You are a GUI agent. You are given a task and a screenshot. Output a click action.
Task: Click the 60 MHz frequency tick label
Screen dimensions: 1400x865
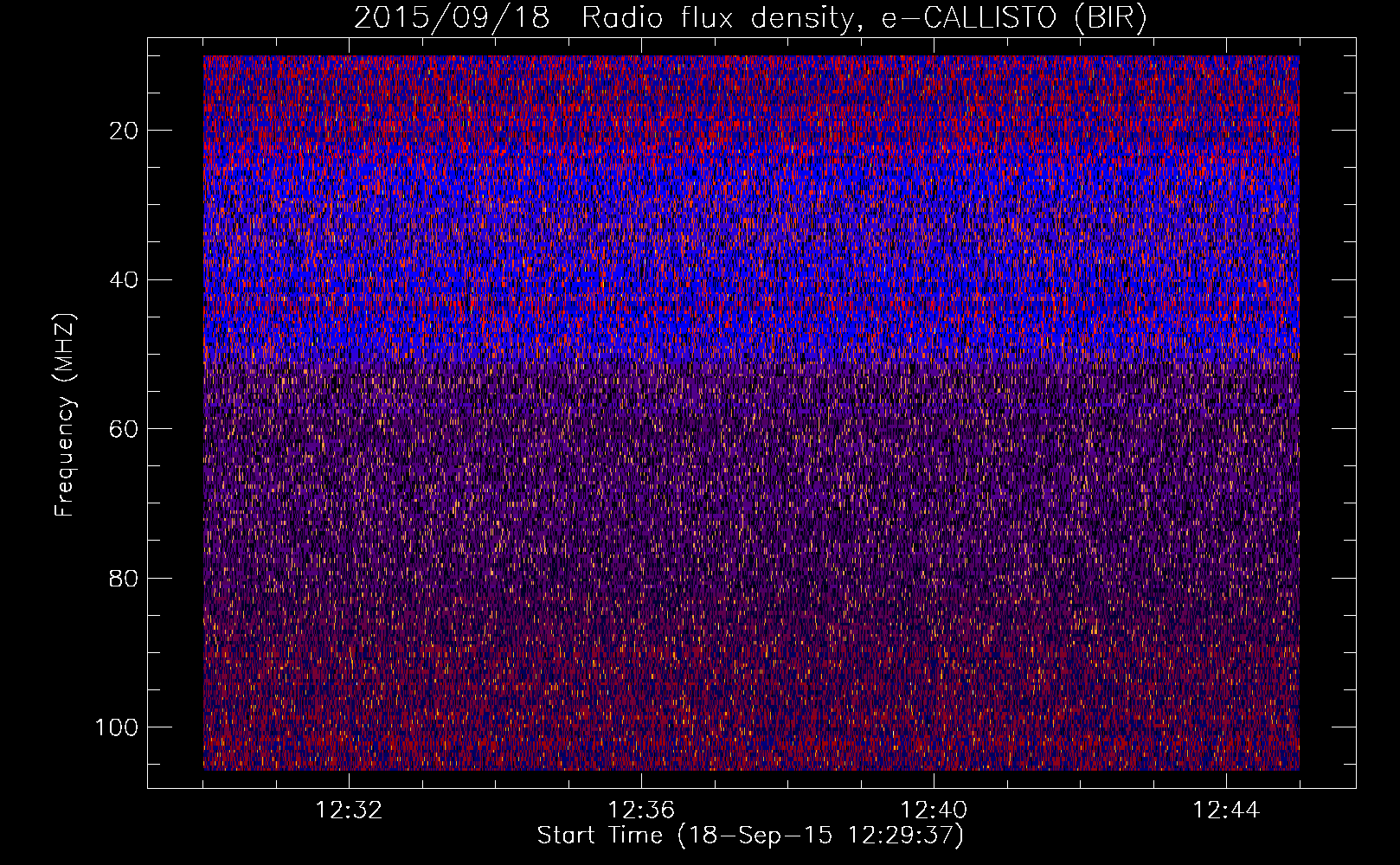pyautogui.click(x=125, y=429)
